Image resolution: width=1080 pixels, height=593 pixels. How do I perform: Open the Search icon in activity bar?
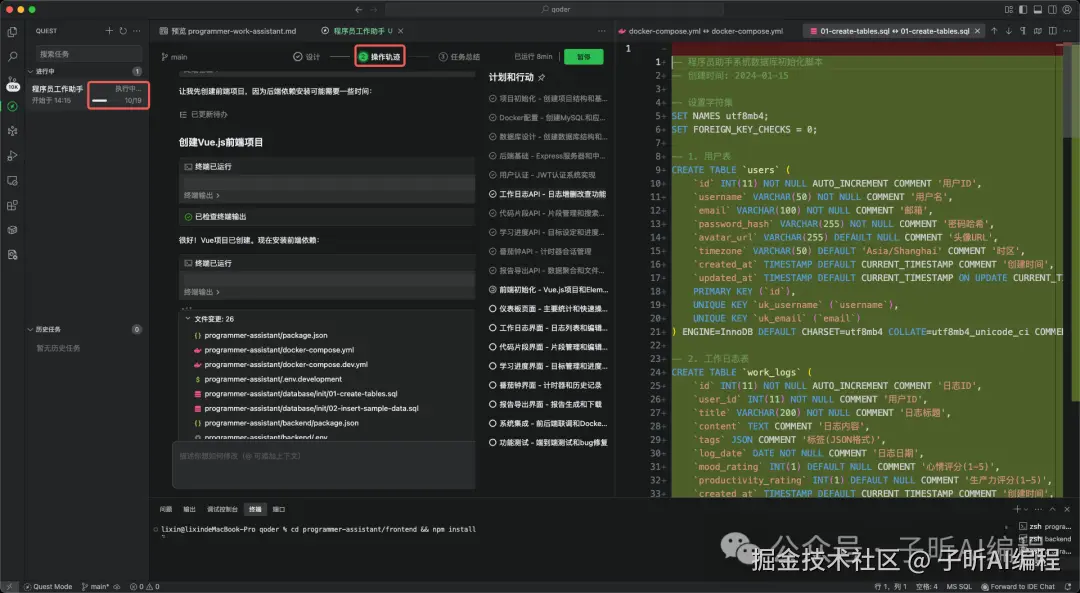[12, 56]
